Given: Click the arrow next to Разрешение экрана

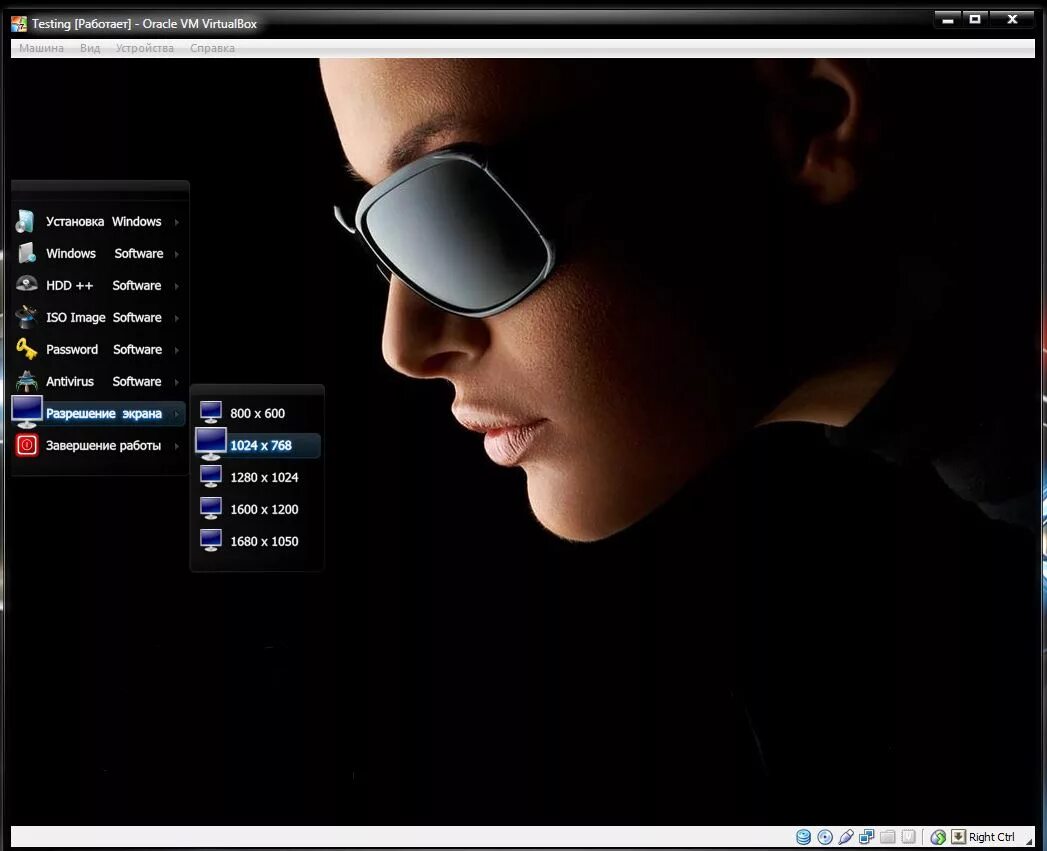Looking at the screenshot, I should tap(176, 414).
